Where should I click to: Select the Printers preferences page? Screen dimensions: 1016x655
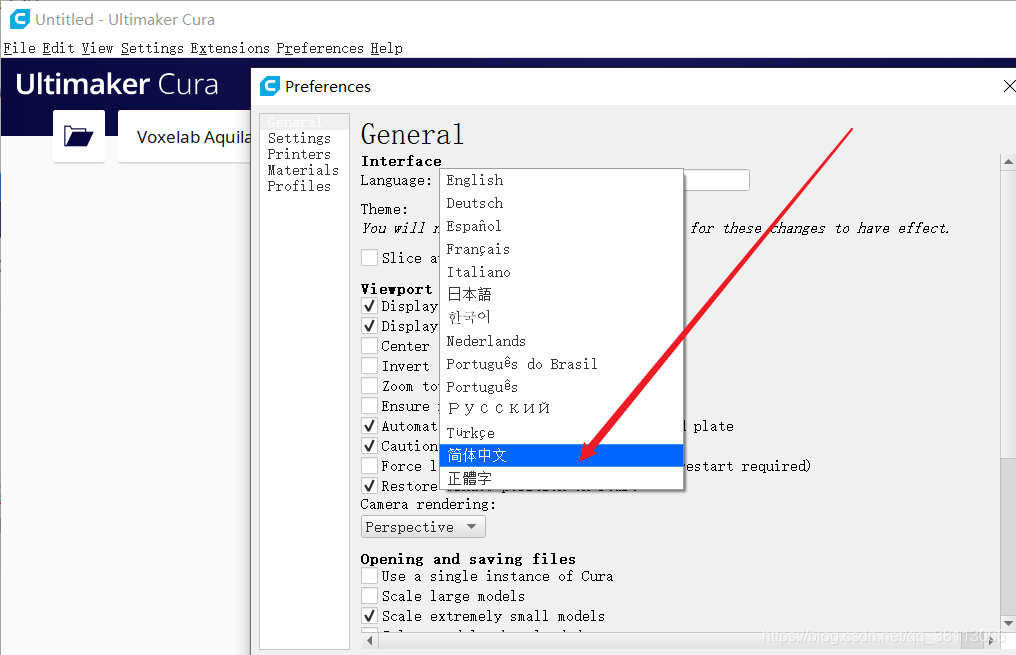tap(304, 154)
